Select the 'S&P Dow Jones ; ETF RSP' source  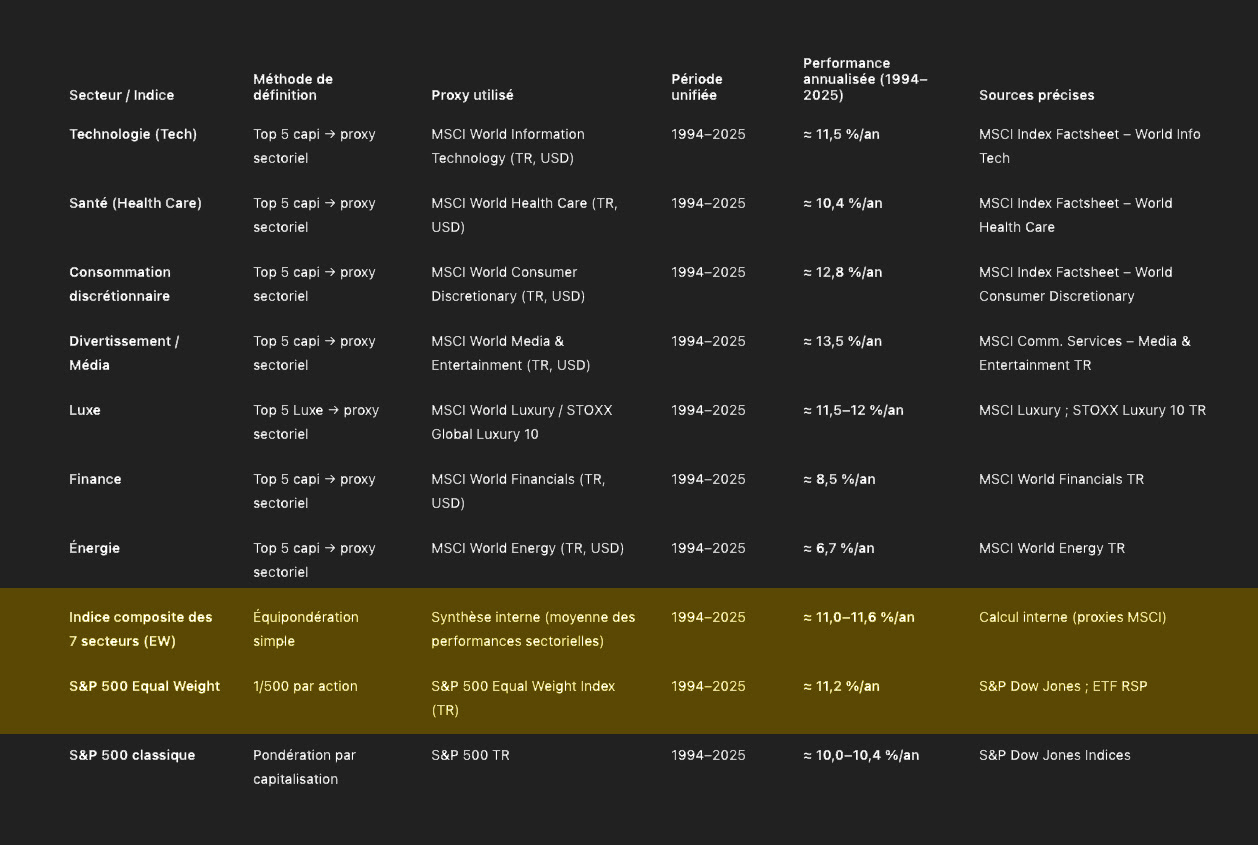click(1063, 686)
